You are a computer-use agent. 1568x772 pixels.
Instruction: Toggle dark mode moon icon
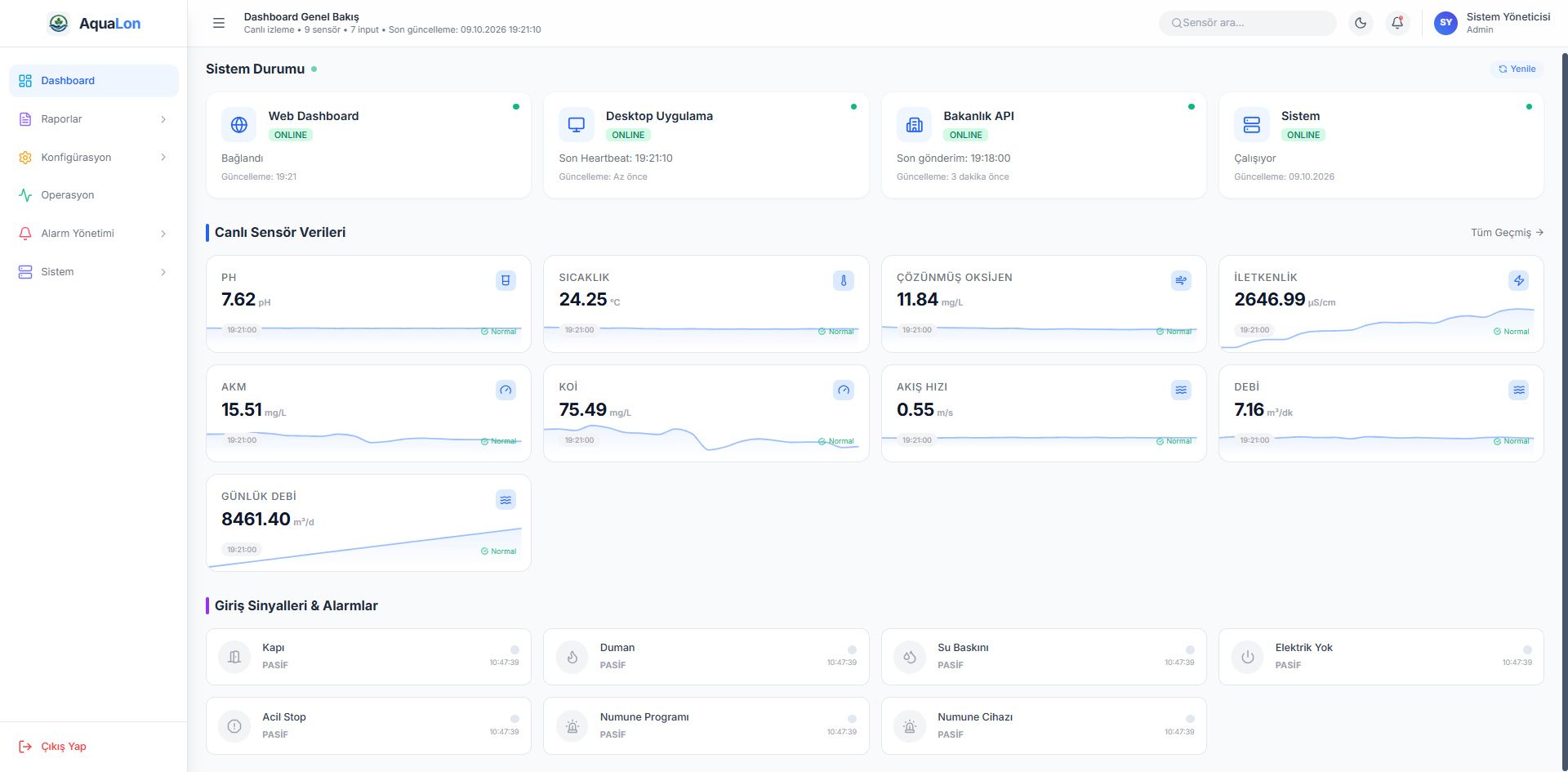click(x=1361, y=23)
